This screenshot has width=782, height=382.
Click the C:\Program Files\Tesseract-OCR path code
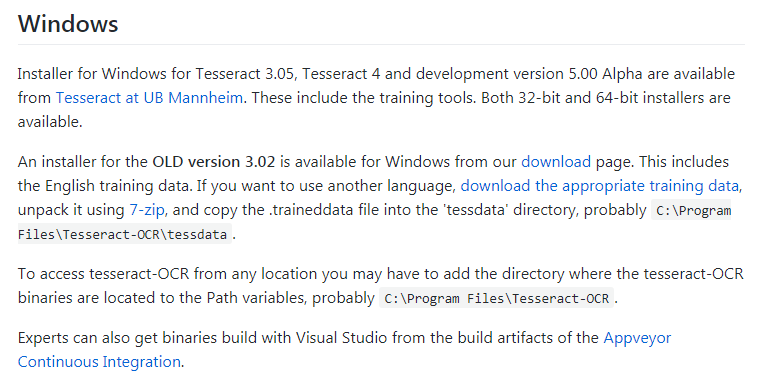pyautogui.click(x=497, y=299)
